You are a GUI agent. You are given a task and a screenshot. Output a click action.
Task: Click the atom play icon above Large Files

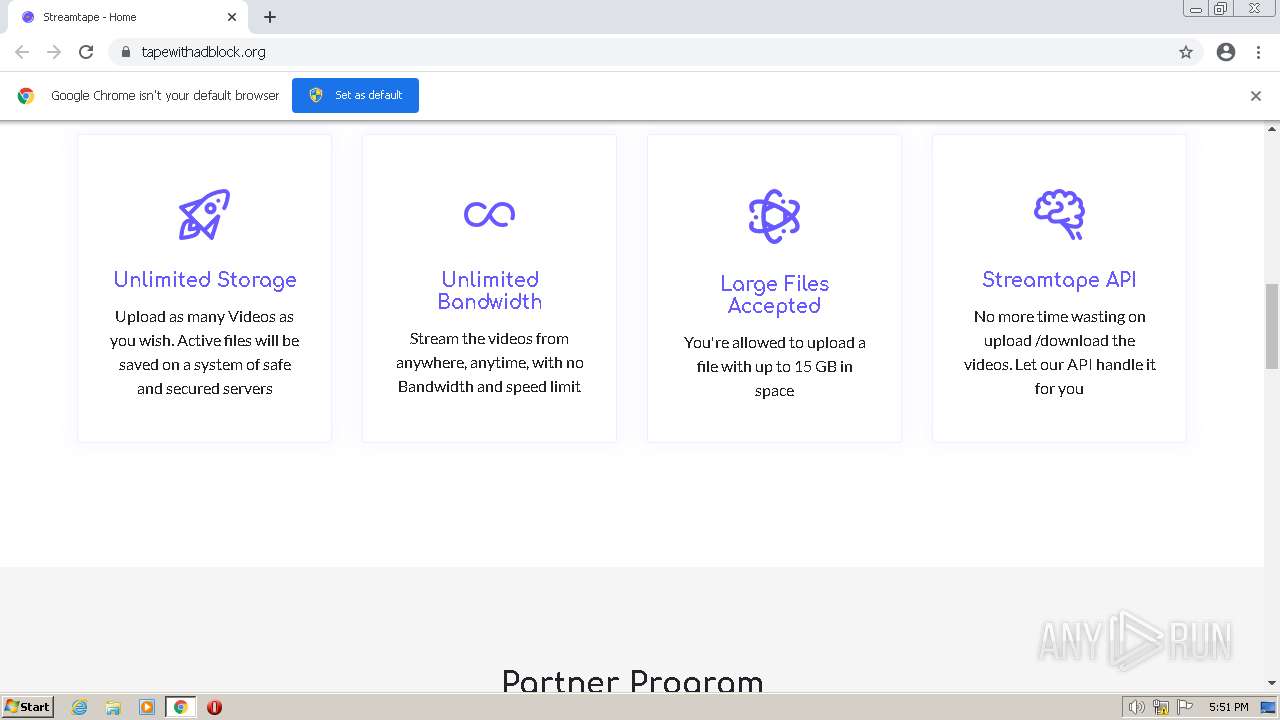pyautogui.click(x=774, y=216)
